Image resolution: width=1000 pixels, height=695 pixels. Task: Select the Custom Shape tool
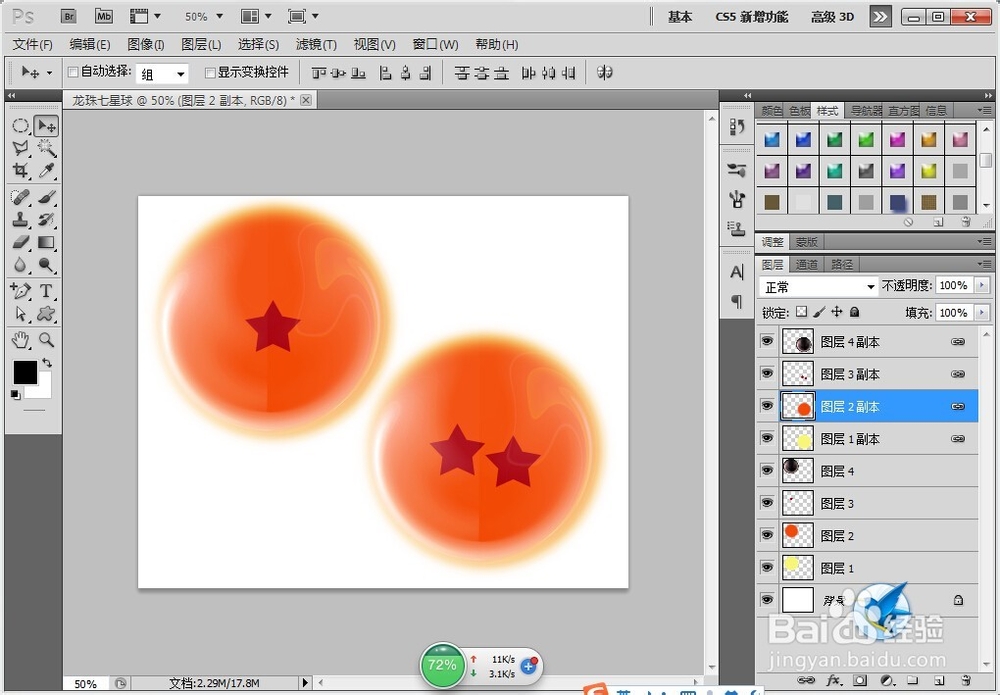click(46, 314)
